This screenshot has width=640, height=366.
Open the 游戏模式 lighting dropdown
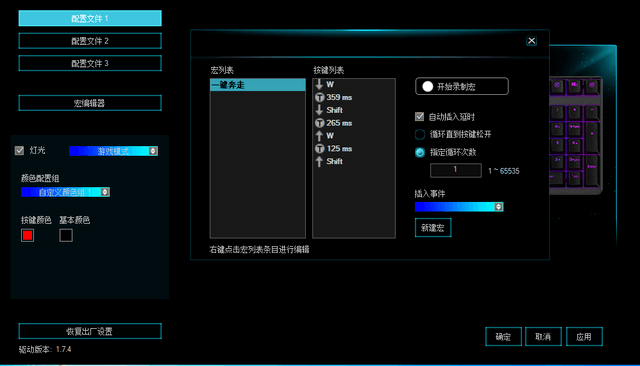pyautogui.click(x=113, y=151)
